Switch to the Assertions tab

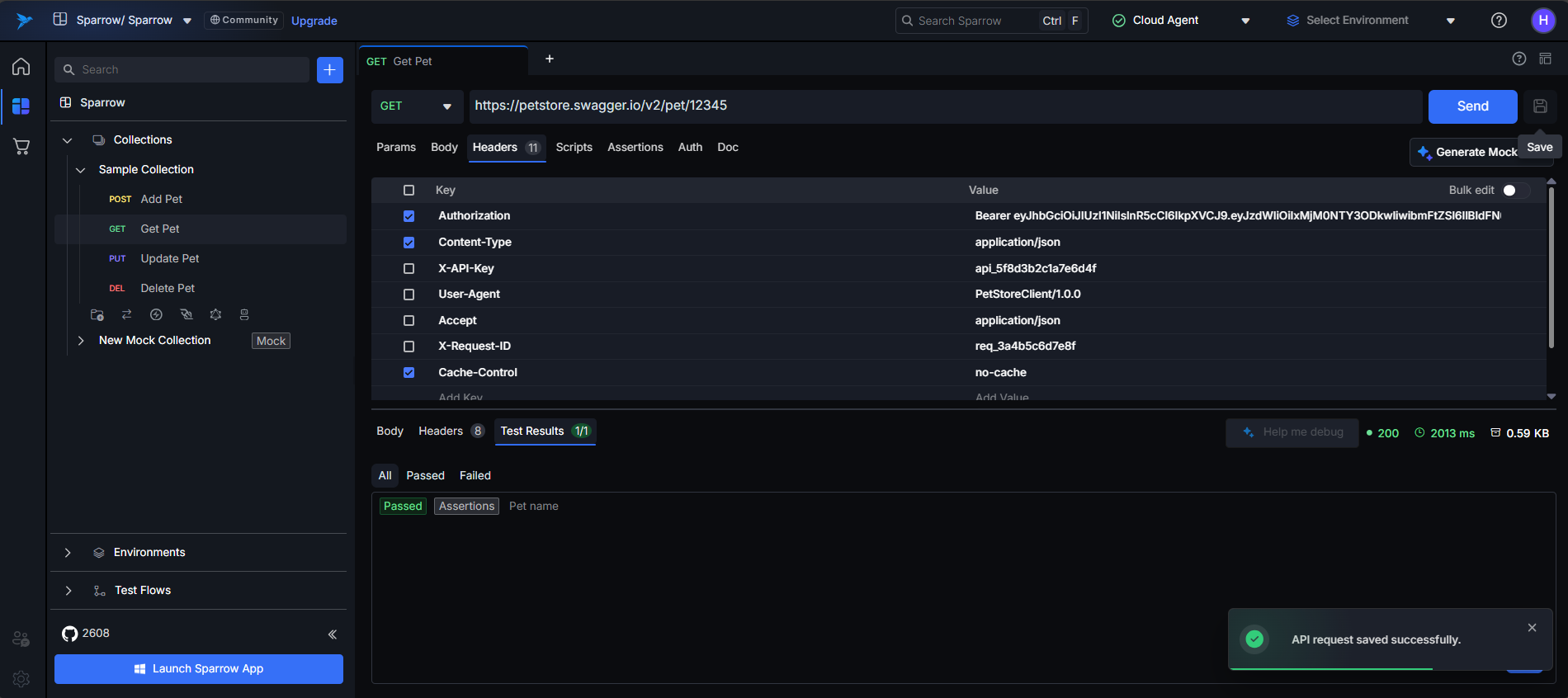[635, 148]
